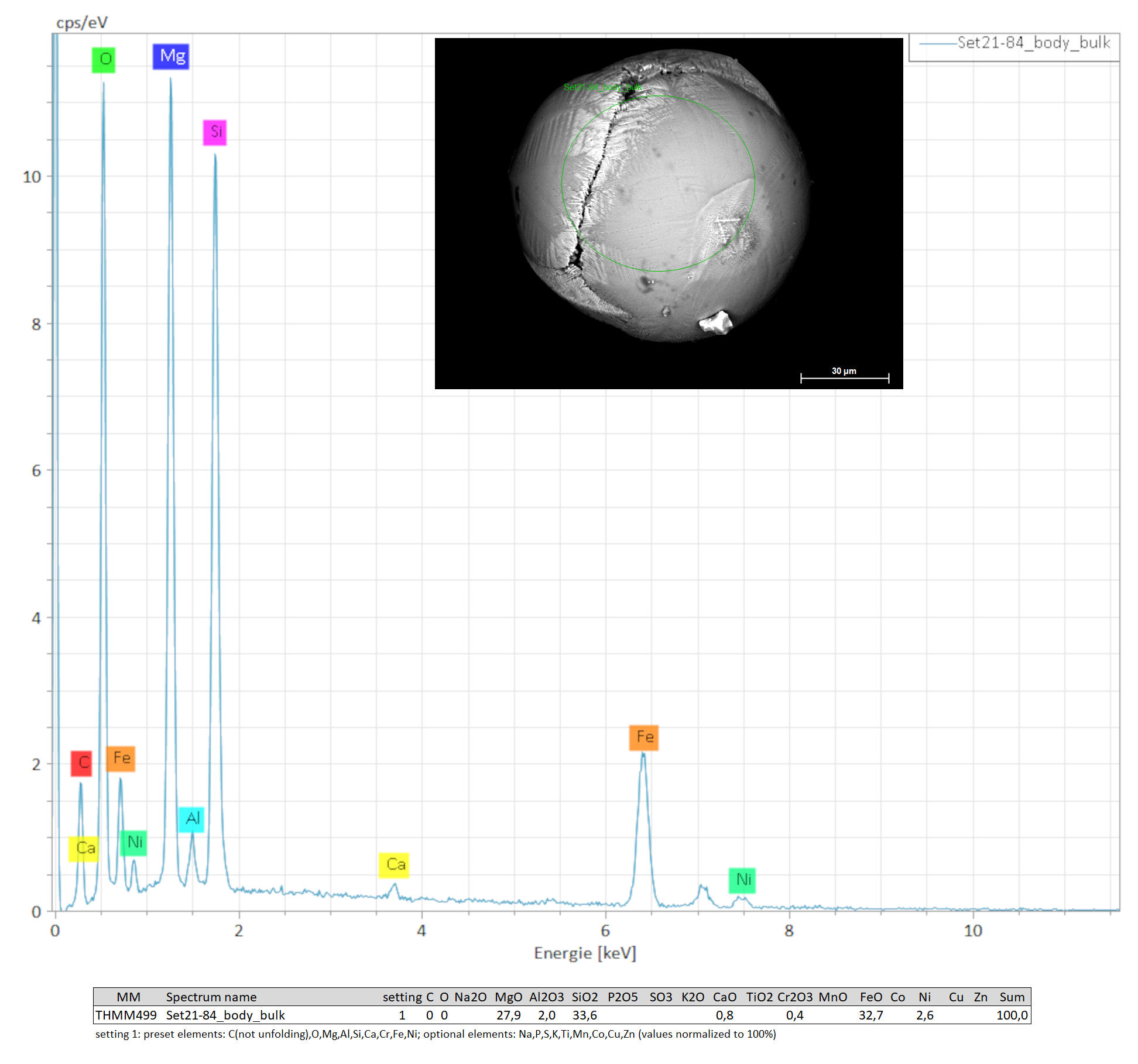Click the THMM499 table cell
This screenshot has height=1064, width=1138.
point(126,1015)
